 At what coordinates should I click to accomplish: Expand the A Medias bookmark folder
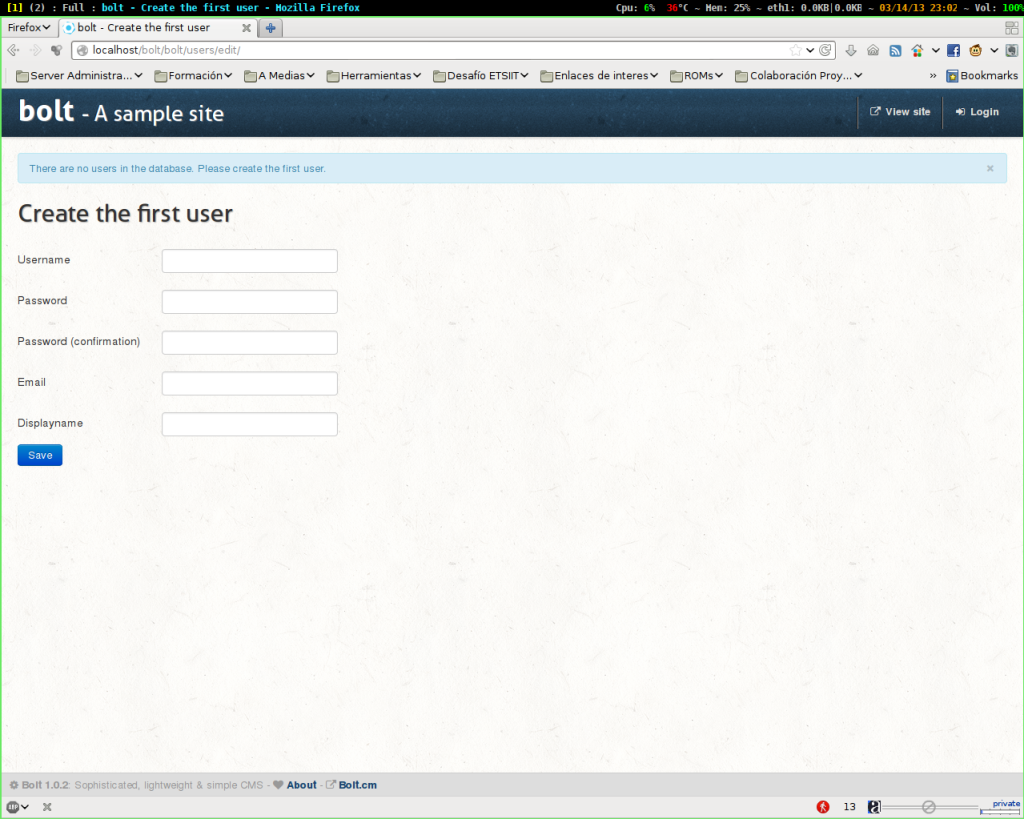pyautogui.click(x=280, y=76)
